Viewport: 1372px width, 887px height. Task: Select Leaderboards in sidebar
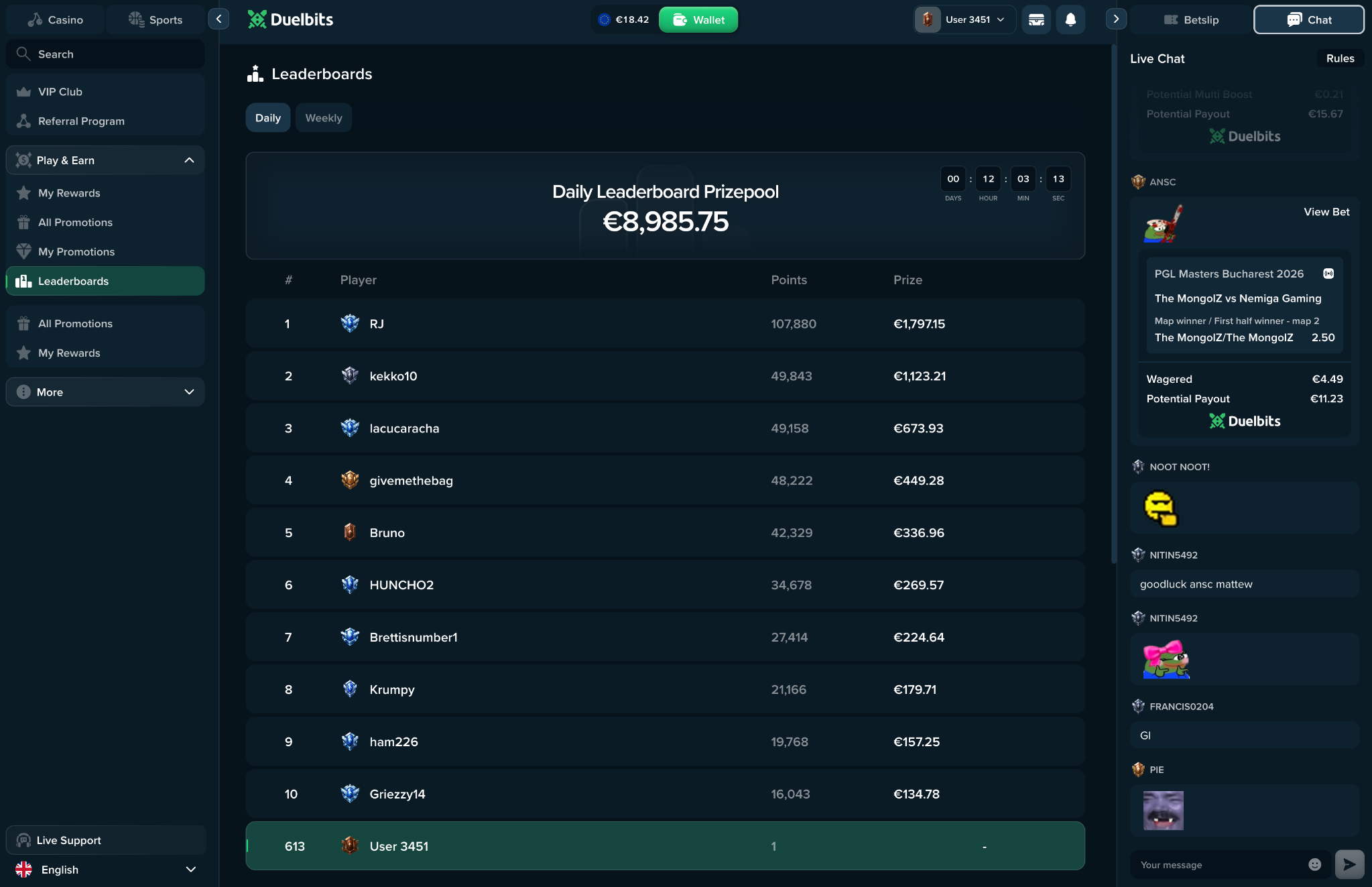coord(105,281)
